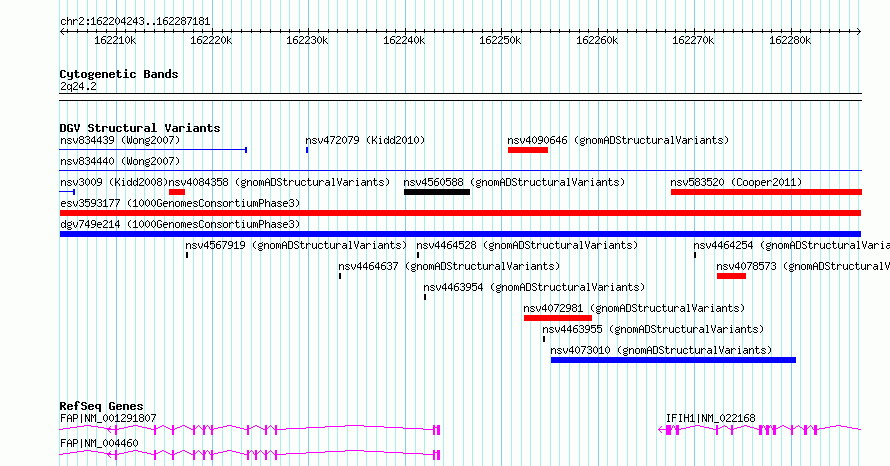Open the nsv472079 (Kidd2010) variant label
890x466 pixels.
[365, 140]
